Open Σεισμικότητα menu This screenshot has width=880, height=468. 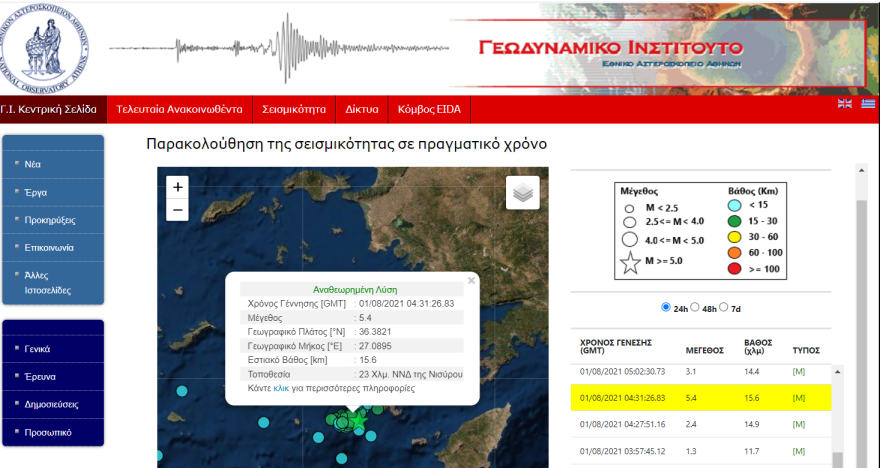pyautogui.click(x=294, y=109)
